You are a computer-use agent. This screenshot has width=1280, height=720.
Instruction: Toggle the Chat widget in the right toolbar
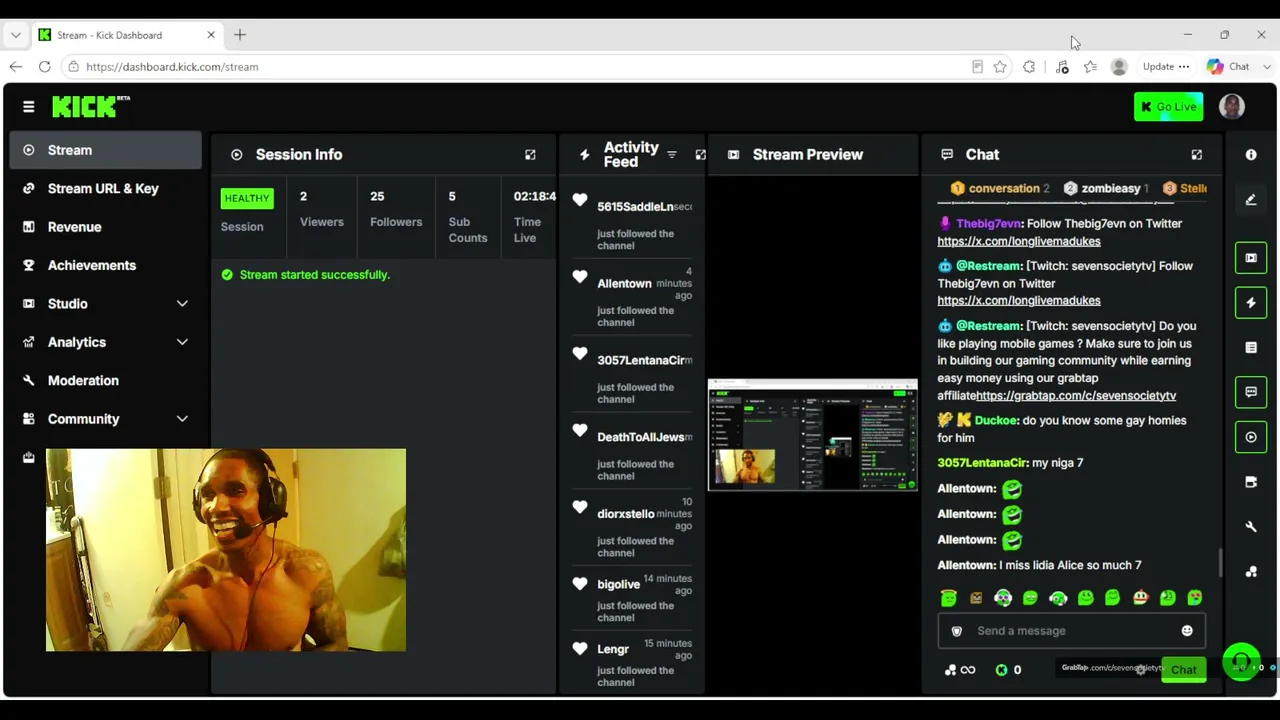click(1251, 392)
